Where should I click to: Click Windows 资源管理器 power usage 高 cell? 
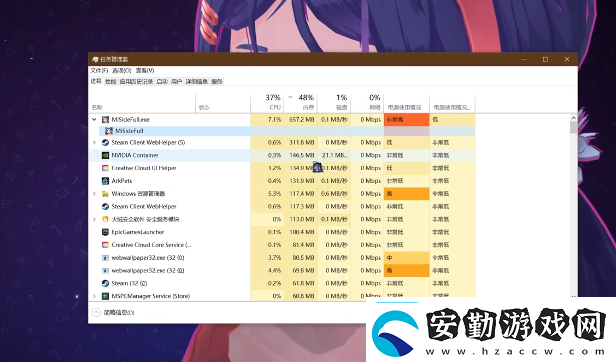pyautogui.click(x=407, y=194)
